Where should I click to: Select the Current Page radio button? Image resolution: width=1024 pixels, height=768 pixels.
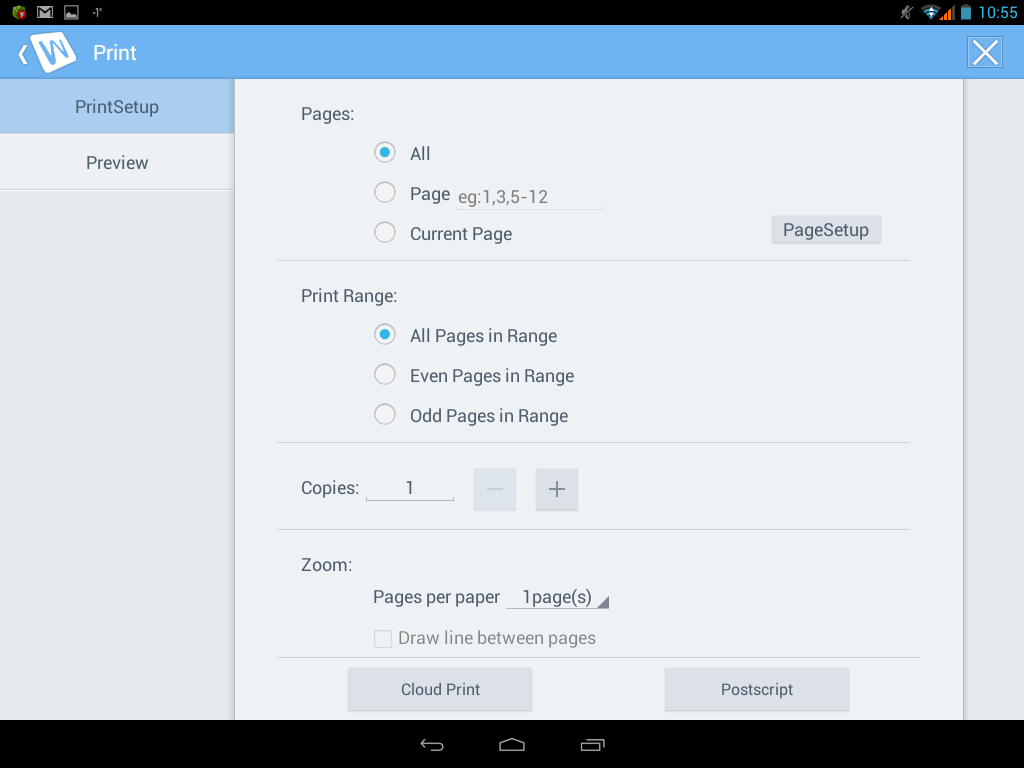pyautogui.click(x=385, y=233)
